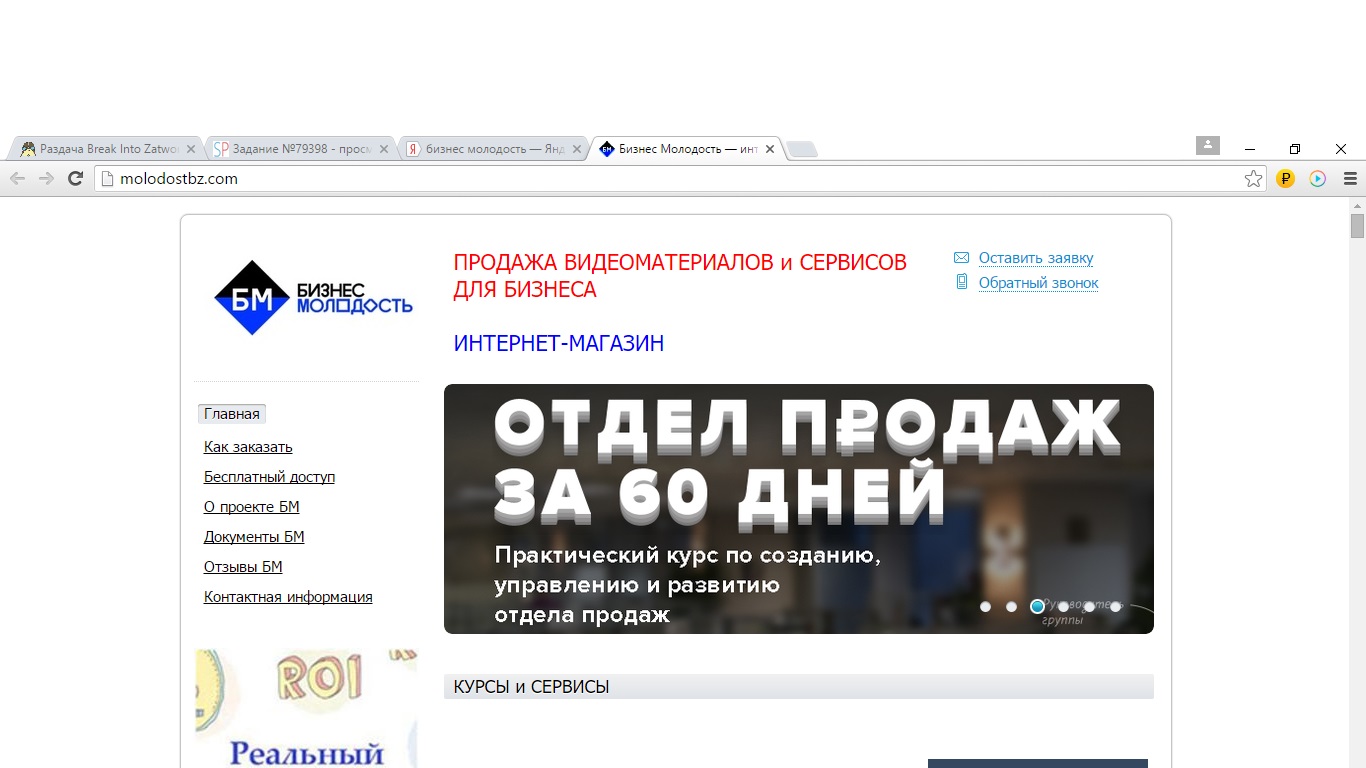Click the highlighted third banner slider dot
Image resolution: width=1366 pixels, height=768 pixels.
(x=1037, y=607)
